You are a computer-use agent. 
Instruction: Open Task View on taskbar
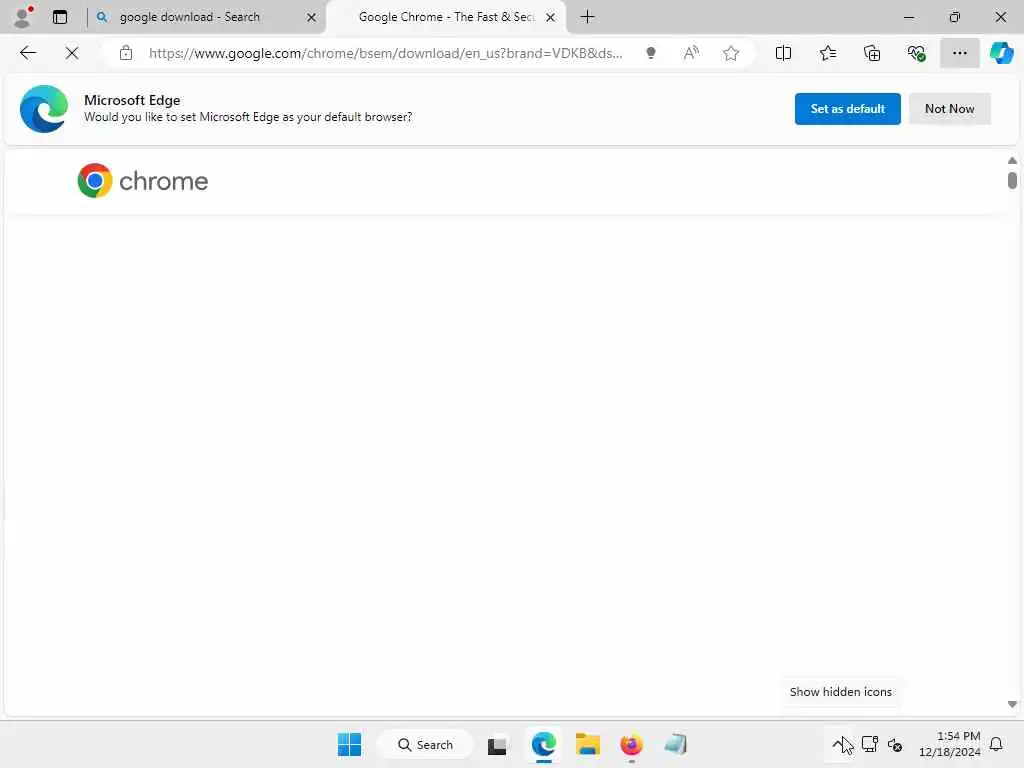497,744
